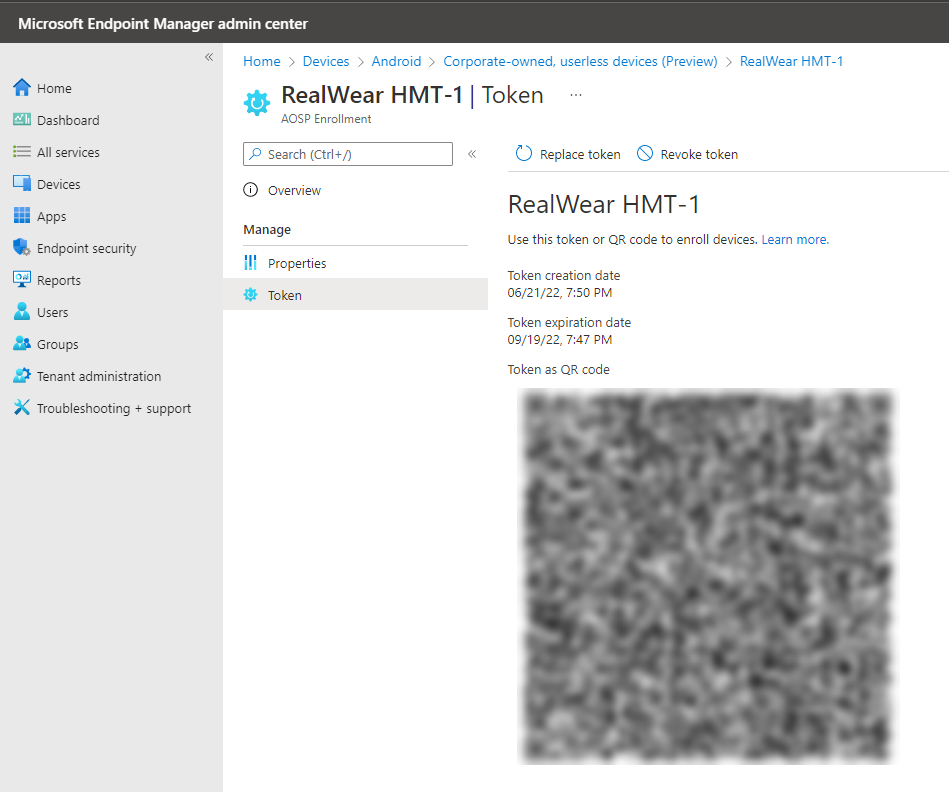Collapse the resource menu pane
Viewport: 949px width, 792px height.
tap(472, 154)
